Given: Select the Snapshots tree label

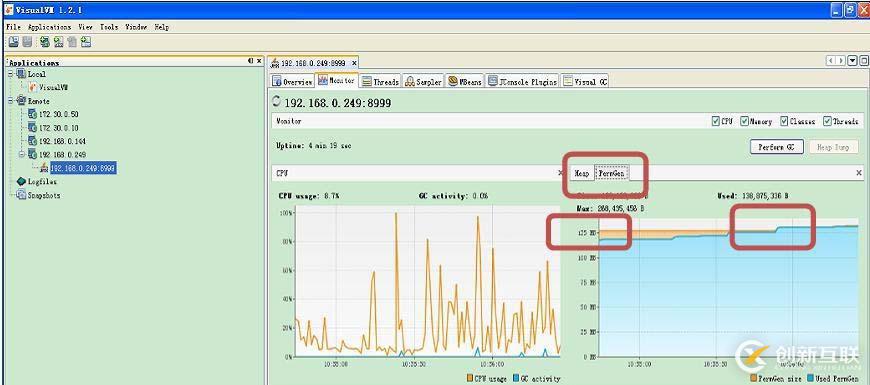Looking at the screenshot, I should (x=44, y=195).
